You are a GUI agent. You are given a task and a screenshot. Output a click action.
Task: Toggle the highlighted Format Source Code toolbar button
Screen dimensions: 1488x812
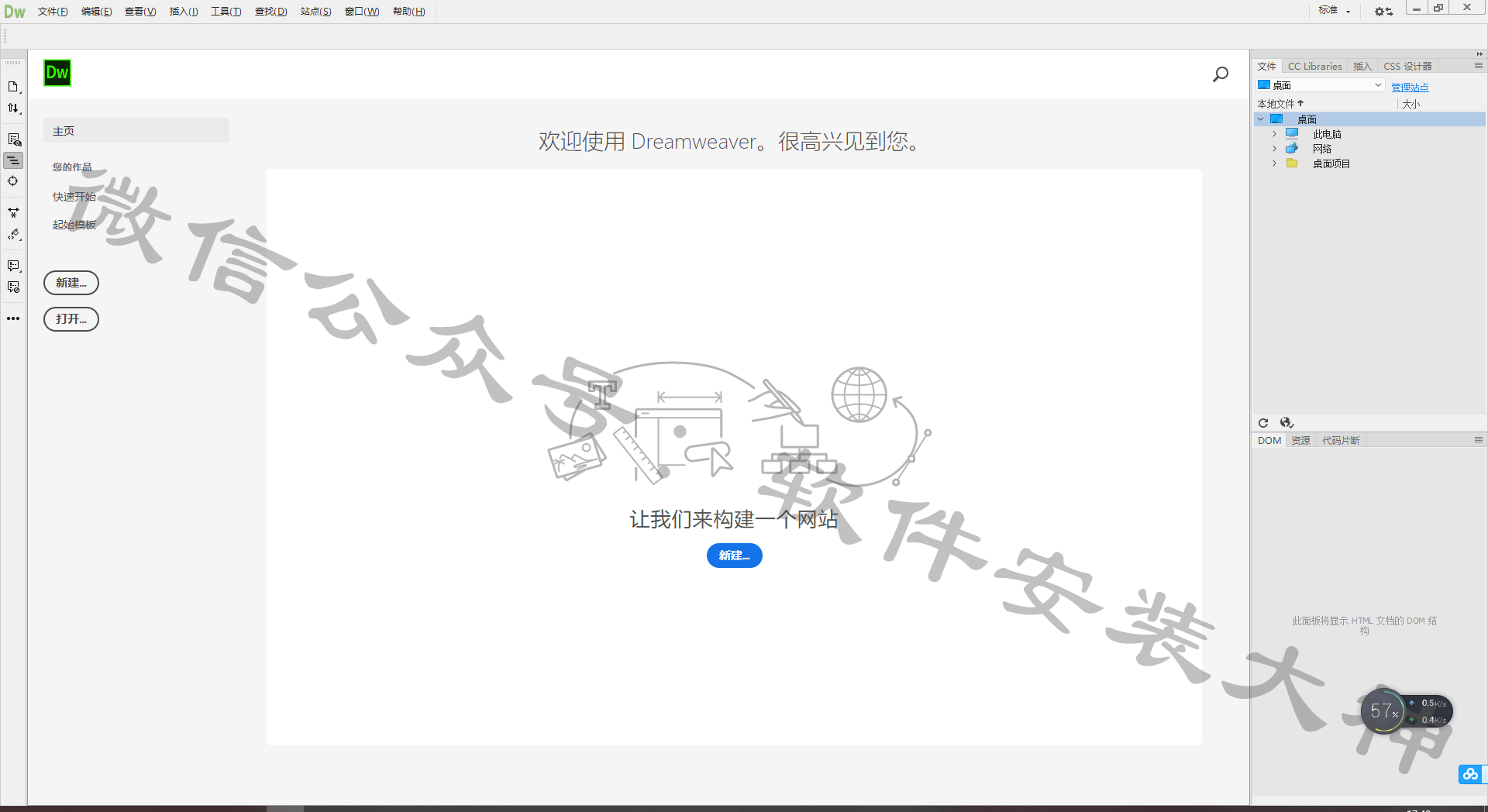click(x=13, y=160)
